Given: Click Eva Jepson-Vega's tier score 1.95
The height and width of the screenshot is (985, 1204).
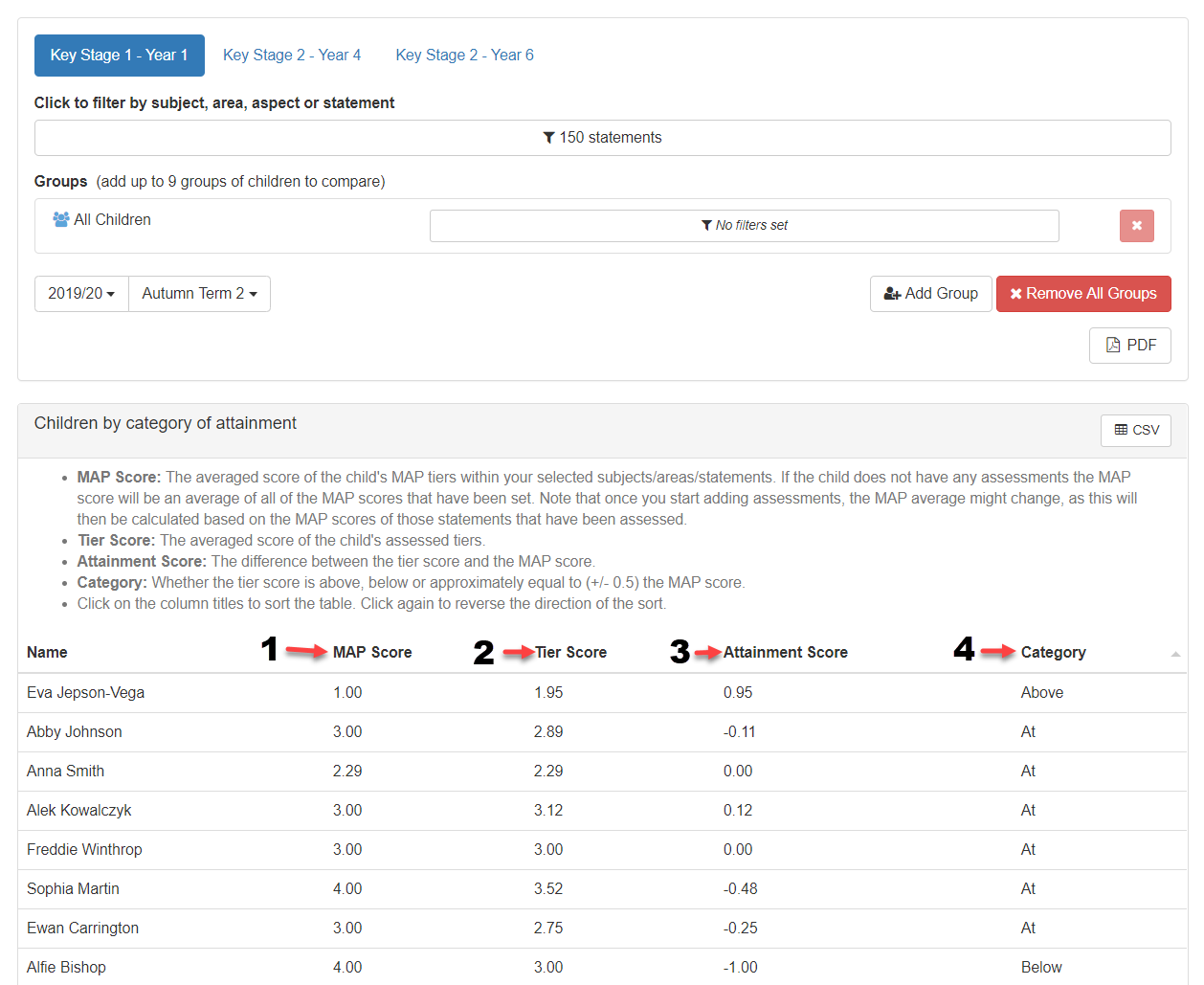Looking at the screenshot, I should click(x=548, y=693).
